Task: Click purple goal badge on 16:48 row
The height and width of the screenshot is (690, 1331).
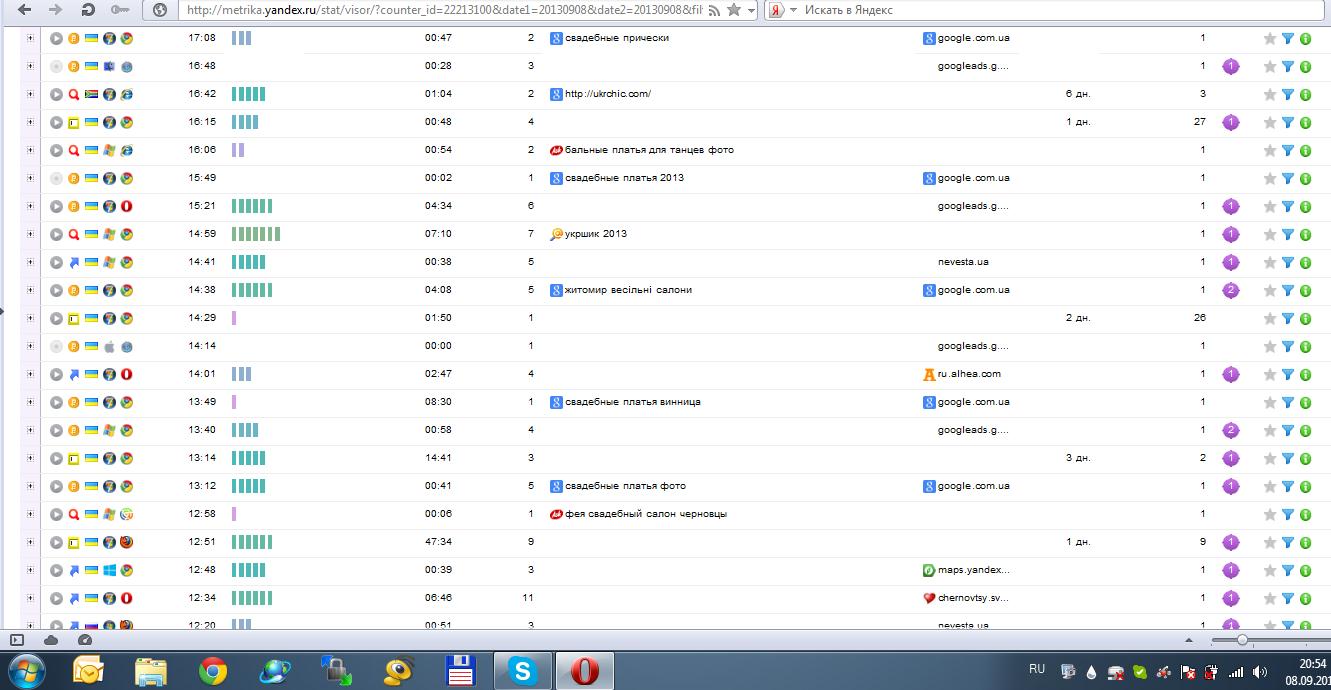Action: [x=1231, y=66]
